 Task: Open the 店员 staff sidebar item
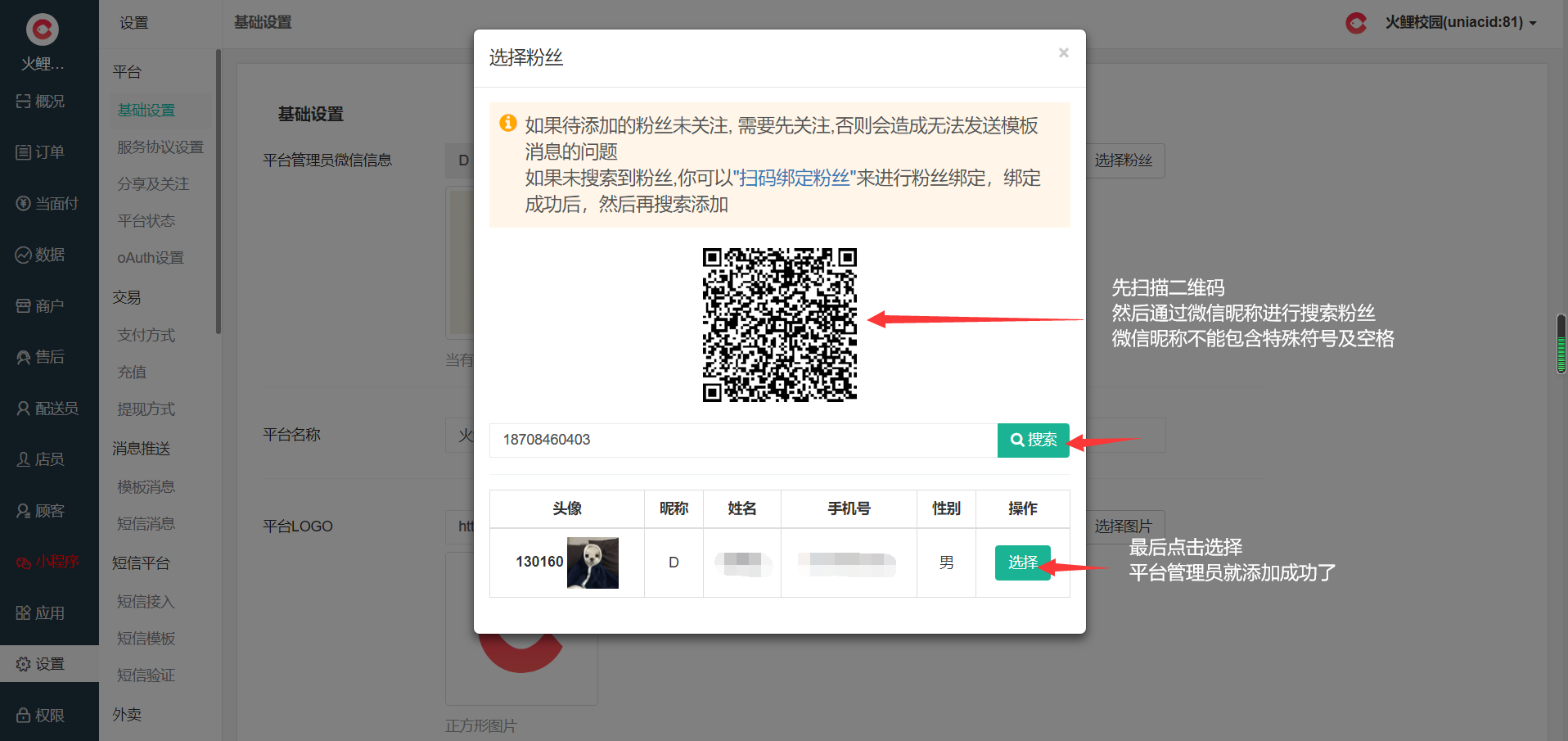point(40,459)
